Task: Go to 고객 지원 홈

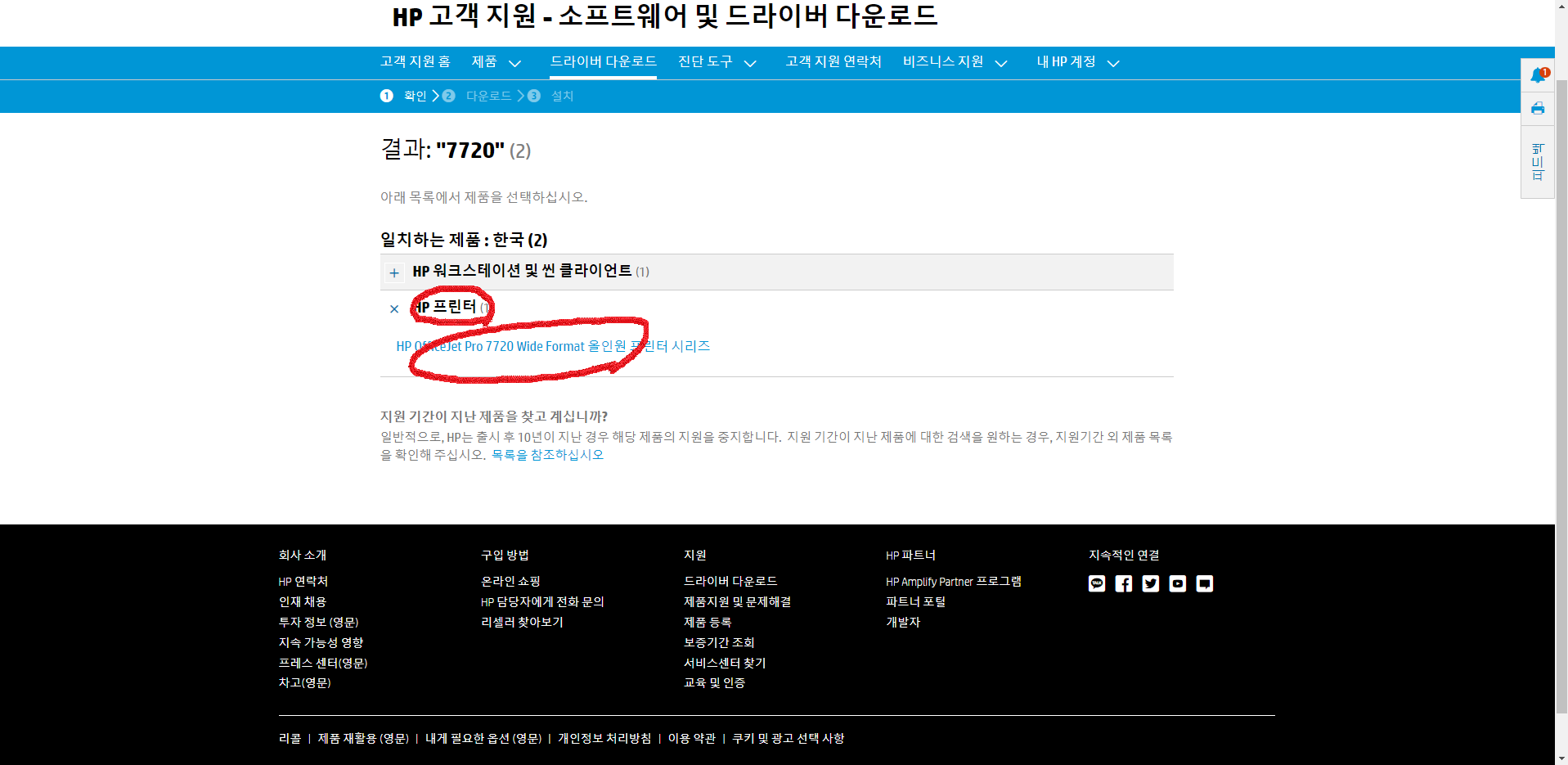Action: coord(416,62)
